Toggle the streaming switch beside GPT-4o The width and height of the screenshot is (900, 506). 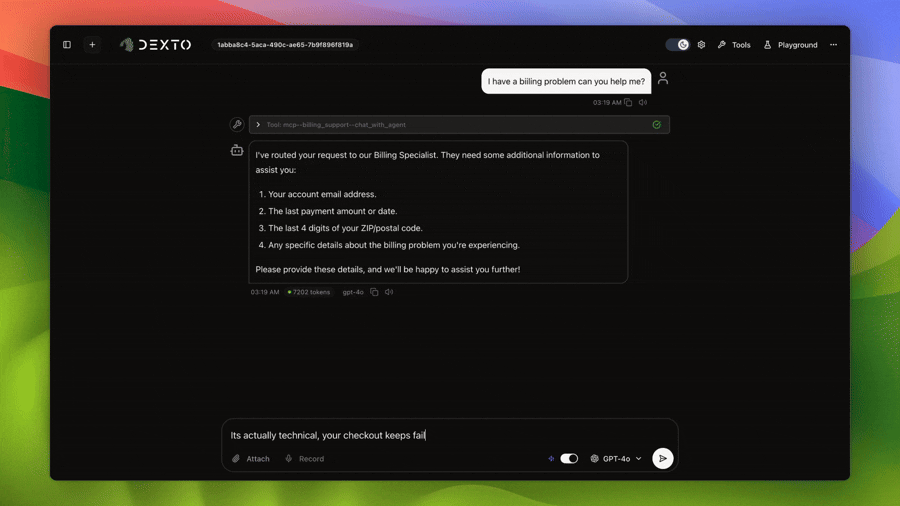569,458
